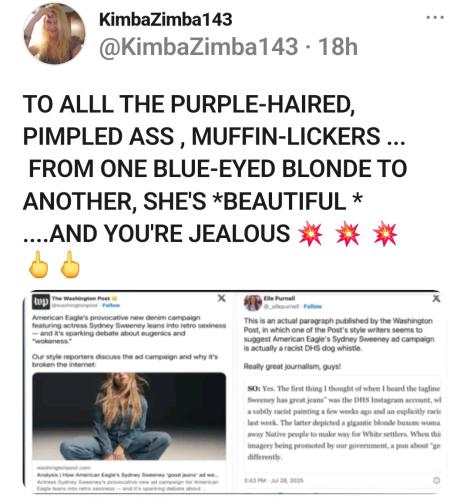The image size is (470, 500).
Task: Follow The Washington Post account
Action: click(x=111, y=305)
